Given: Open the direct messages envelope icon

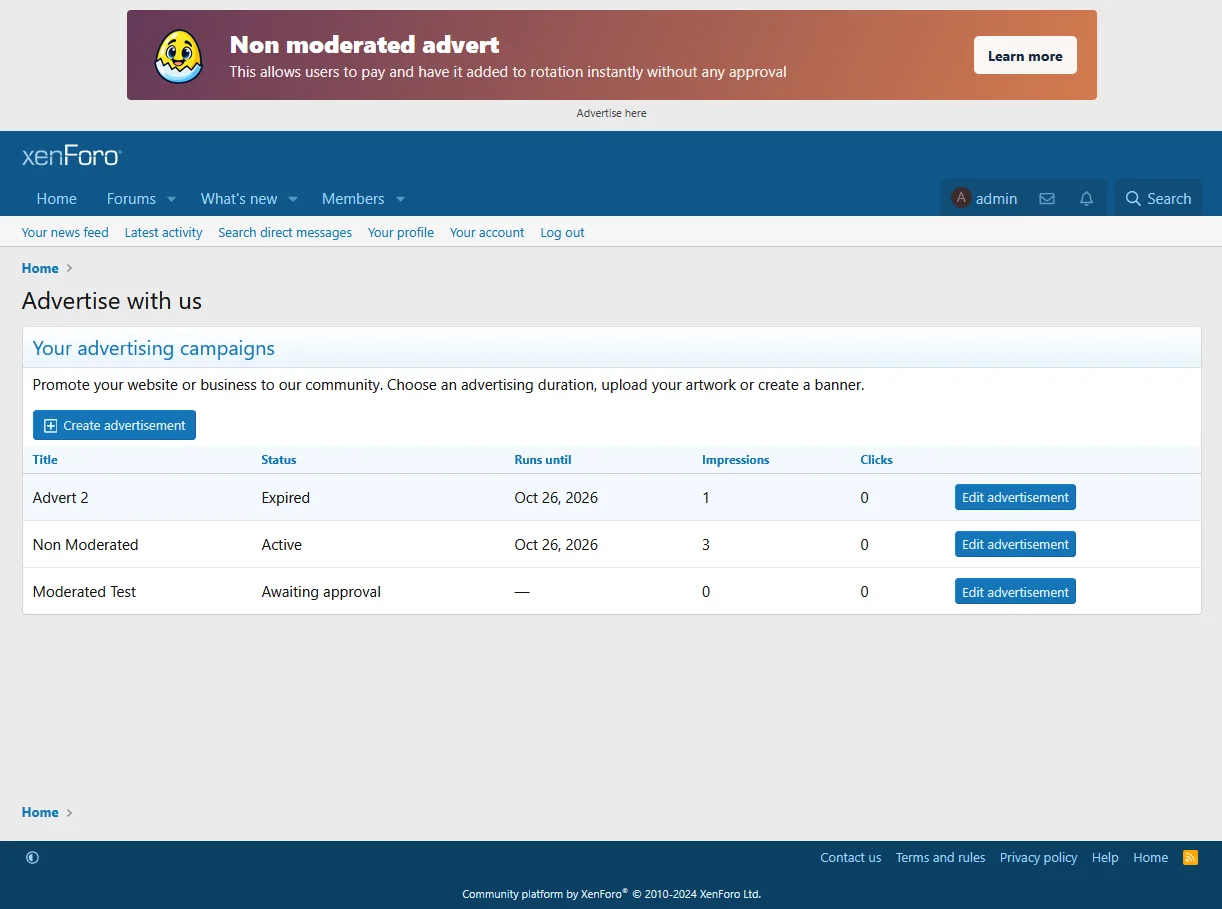Looking at the screenshot, I should (1047, 199).
